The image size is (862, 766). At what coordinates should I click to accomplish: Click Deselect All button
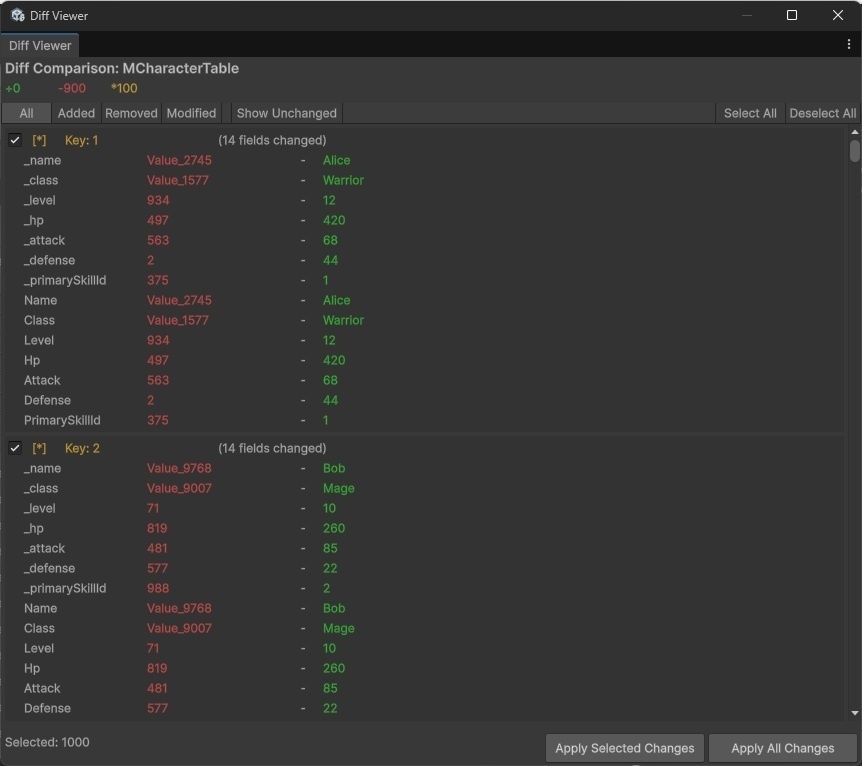click(822, 113)
